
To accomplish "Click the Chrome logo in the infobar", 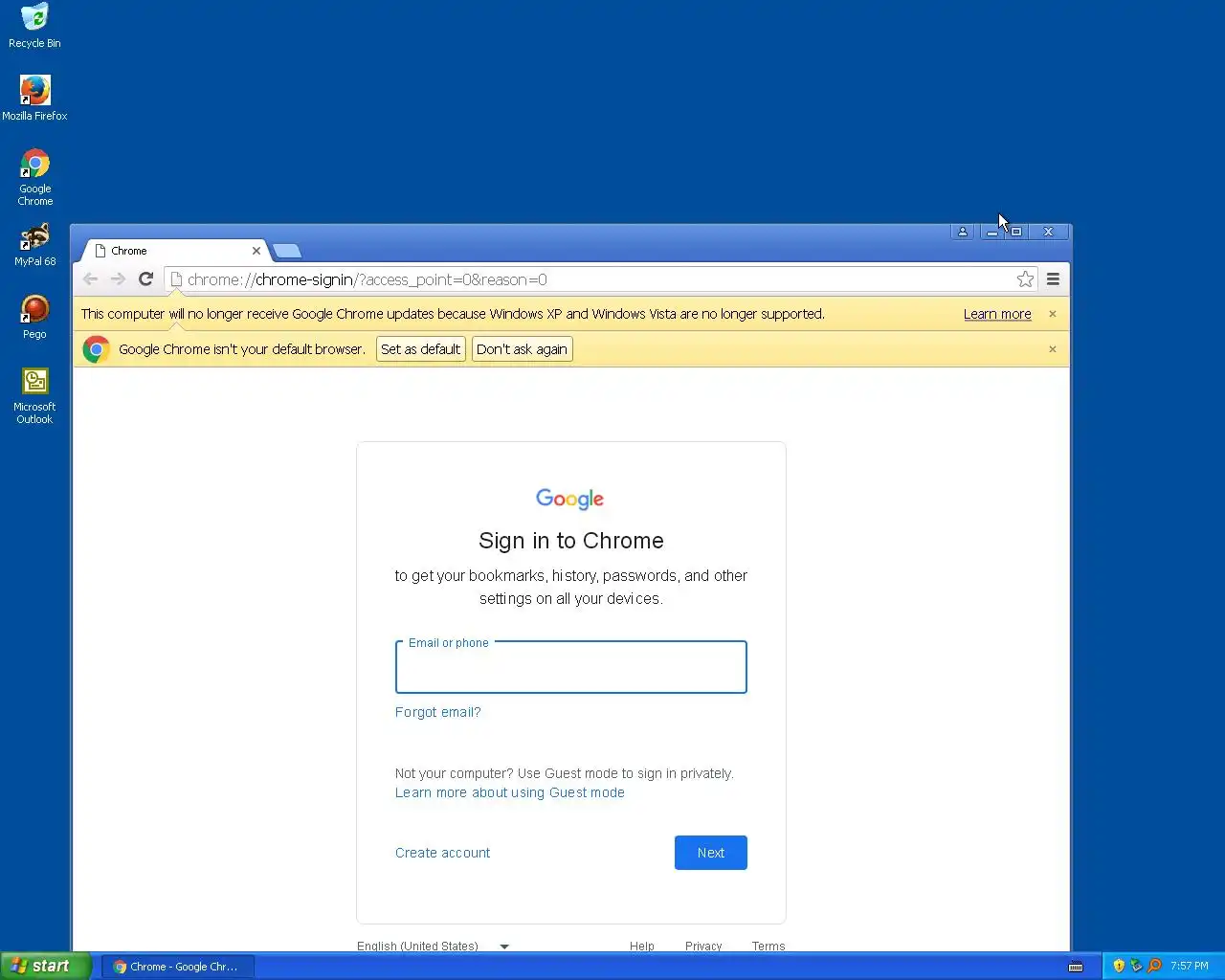I will click(x=96, y=349).
